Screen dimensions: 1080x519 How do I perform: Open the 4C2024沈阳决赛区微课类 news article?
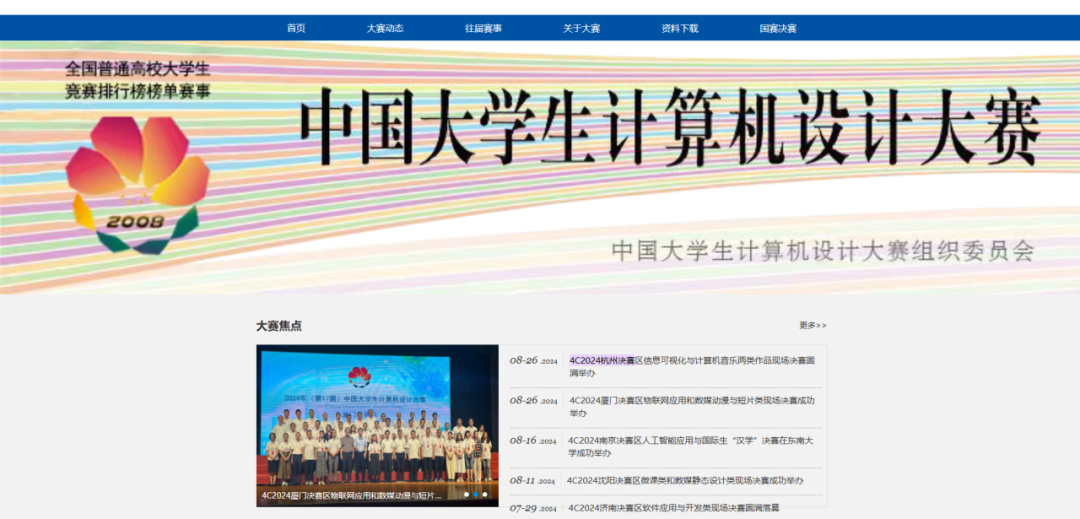(685, 480)
